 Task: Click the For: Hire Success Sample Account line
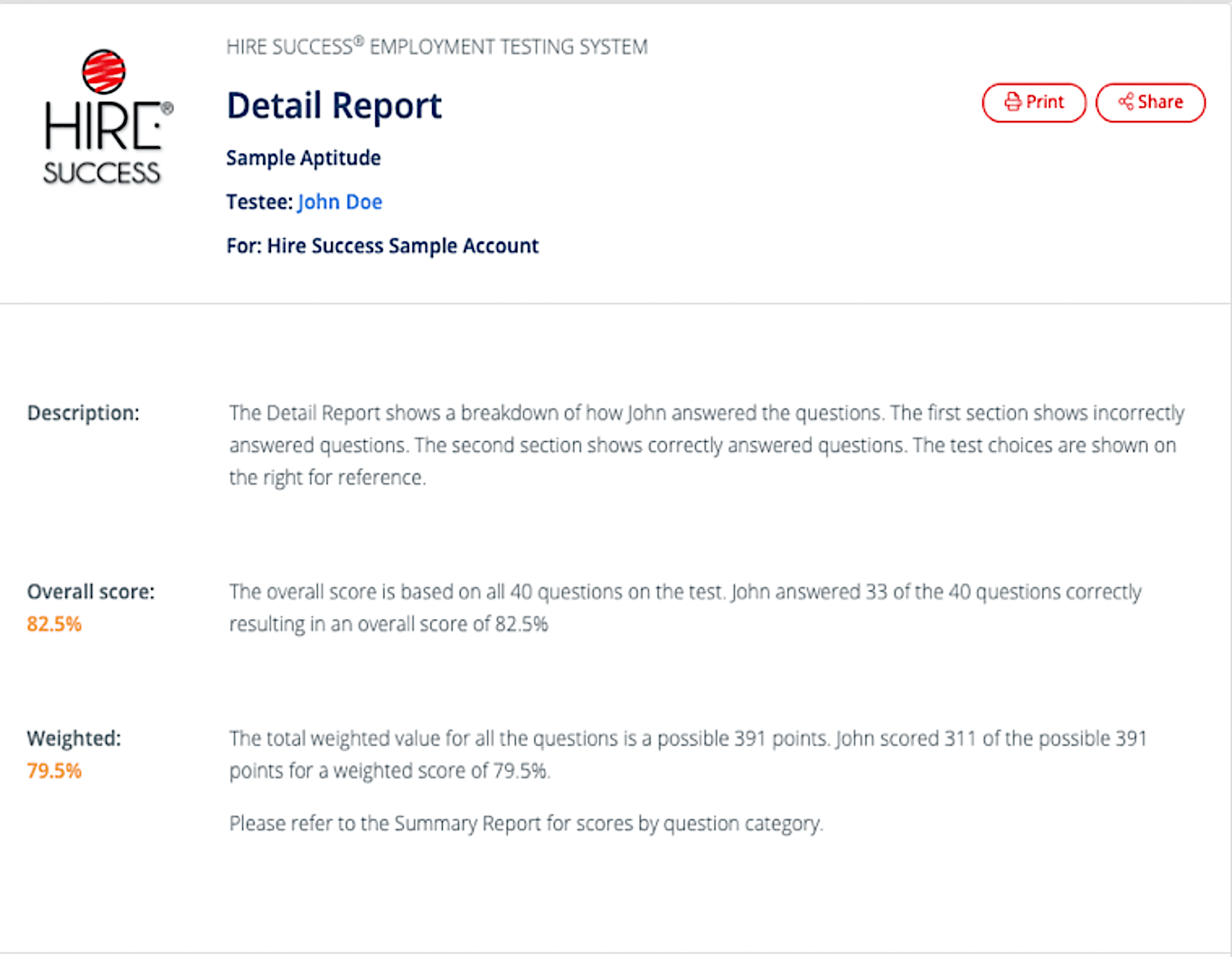point(382,246)
